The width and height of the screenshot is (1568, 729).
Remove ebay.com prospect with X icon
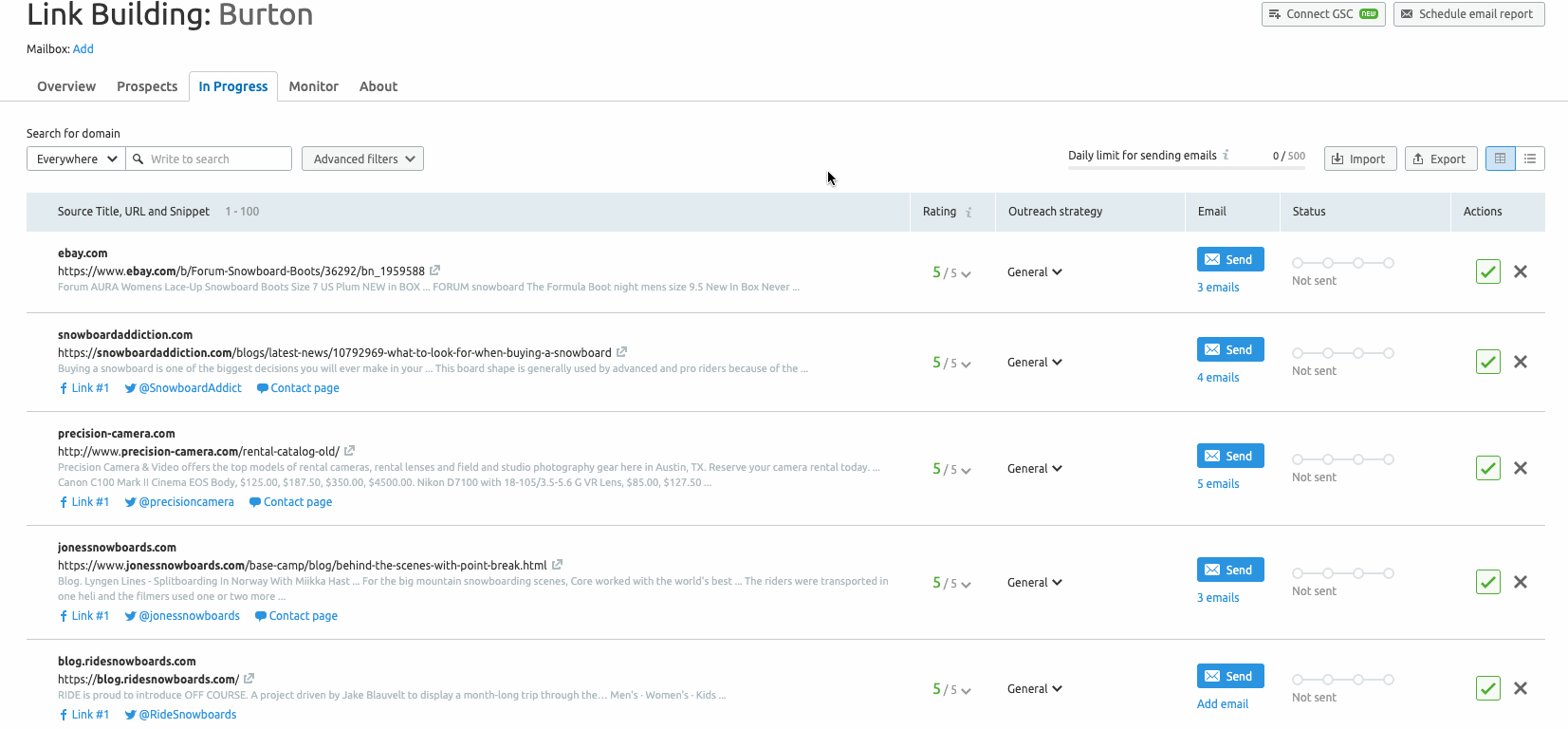1521,271
